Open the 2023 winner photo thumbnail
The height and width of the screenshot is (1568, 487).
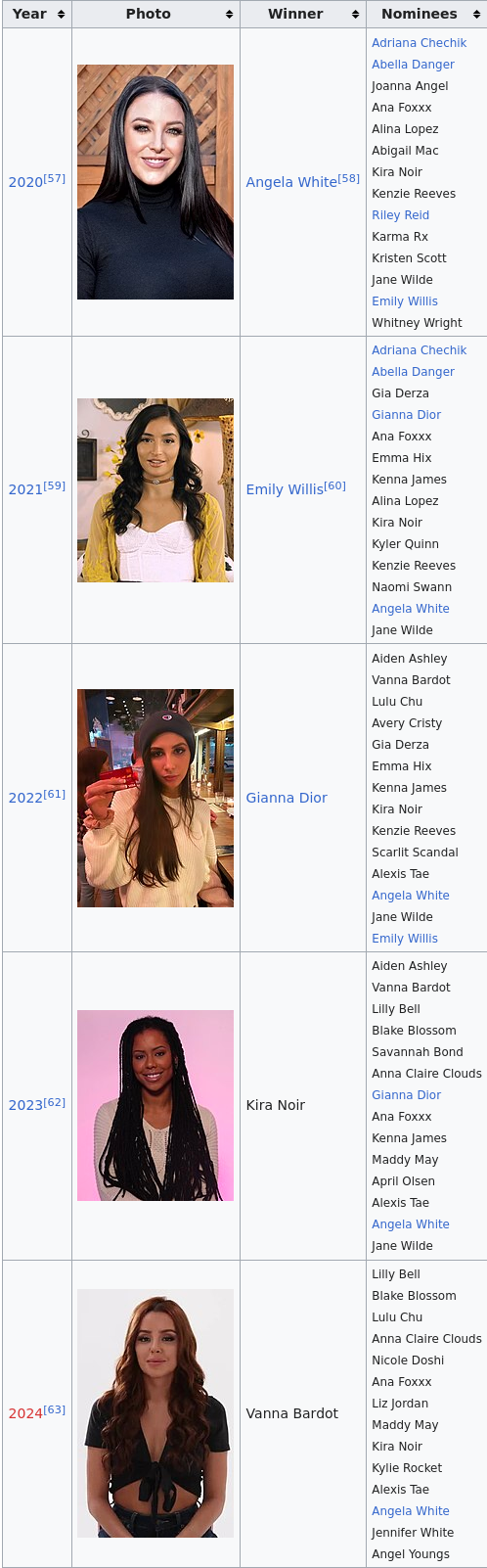tap(155, 1105)
